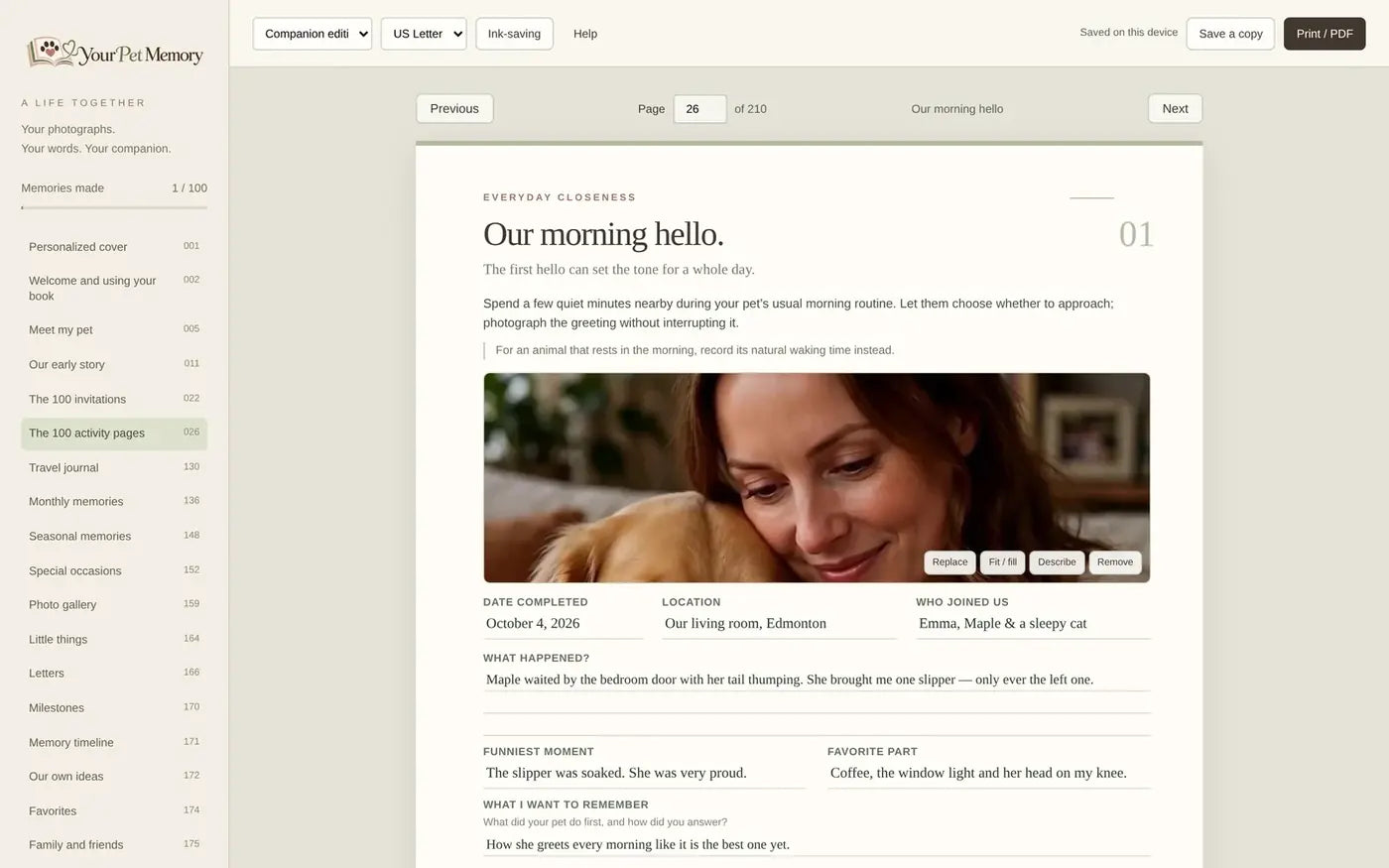Screen dimensions: 1389x868
Task: Remove the photo from the page
Action: coord(1115,562)
